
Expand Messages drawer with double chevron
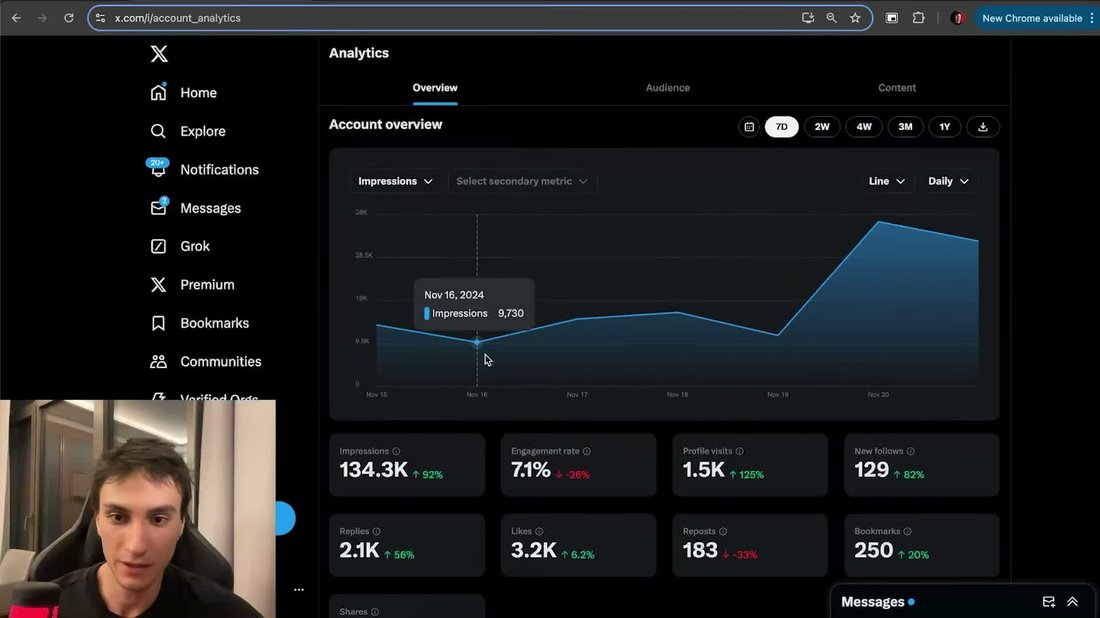pyautogui.click(x=1073, y=602)
